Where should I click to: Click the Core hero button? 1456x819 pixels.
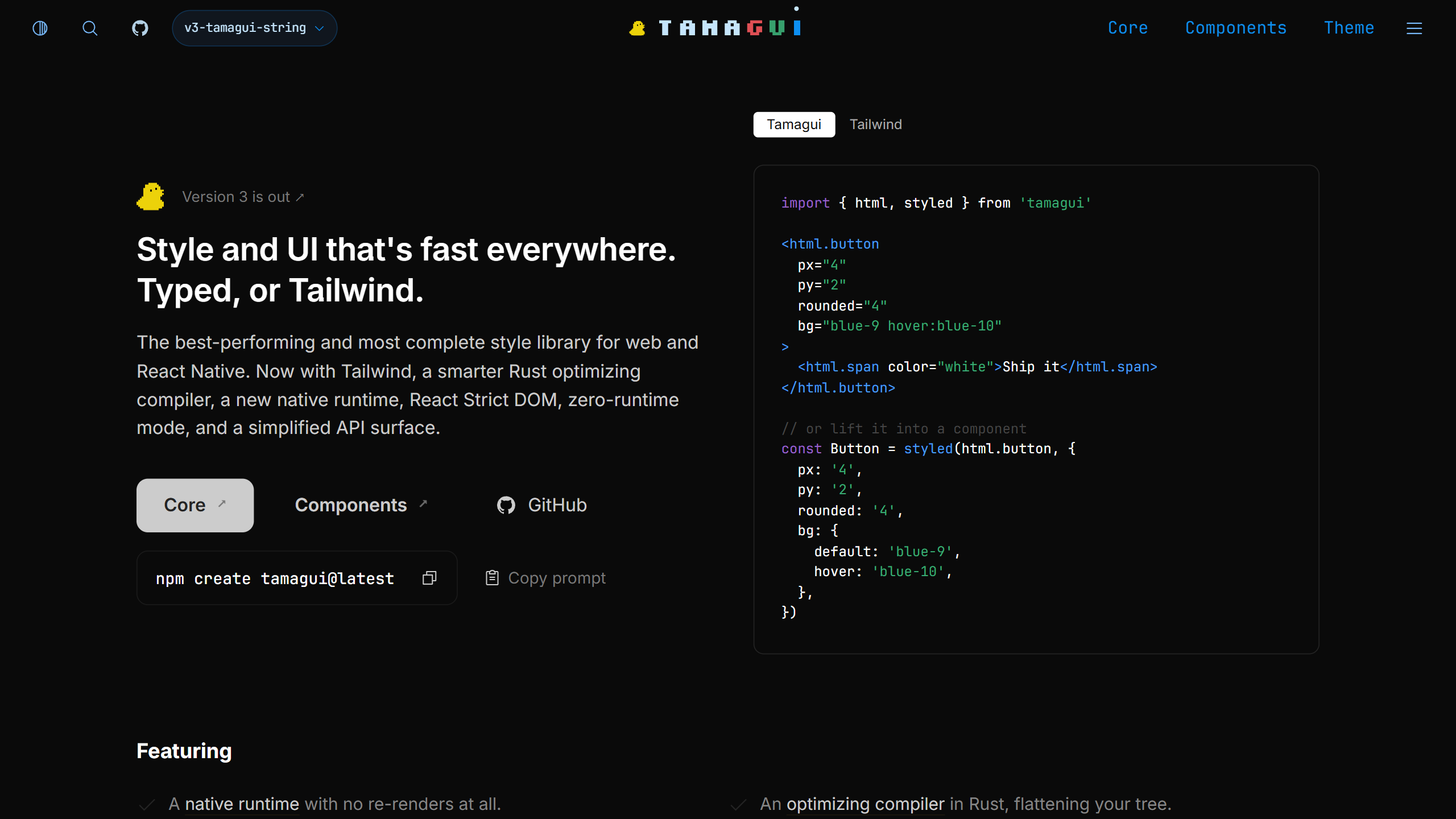[195, 505]
